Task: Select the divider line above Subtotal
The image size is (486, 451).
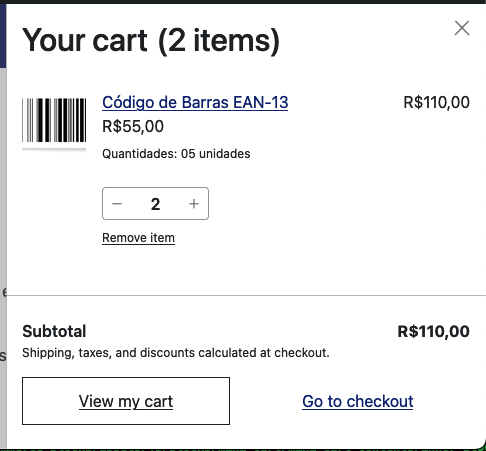Action: pyautogui.click(x=246, y=295)
